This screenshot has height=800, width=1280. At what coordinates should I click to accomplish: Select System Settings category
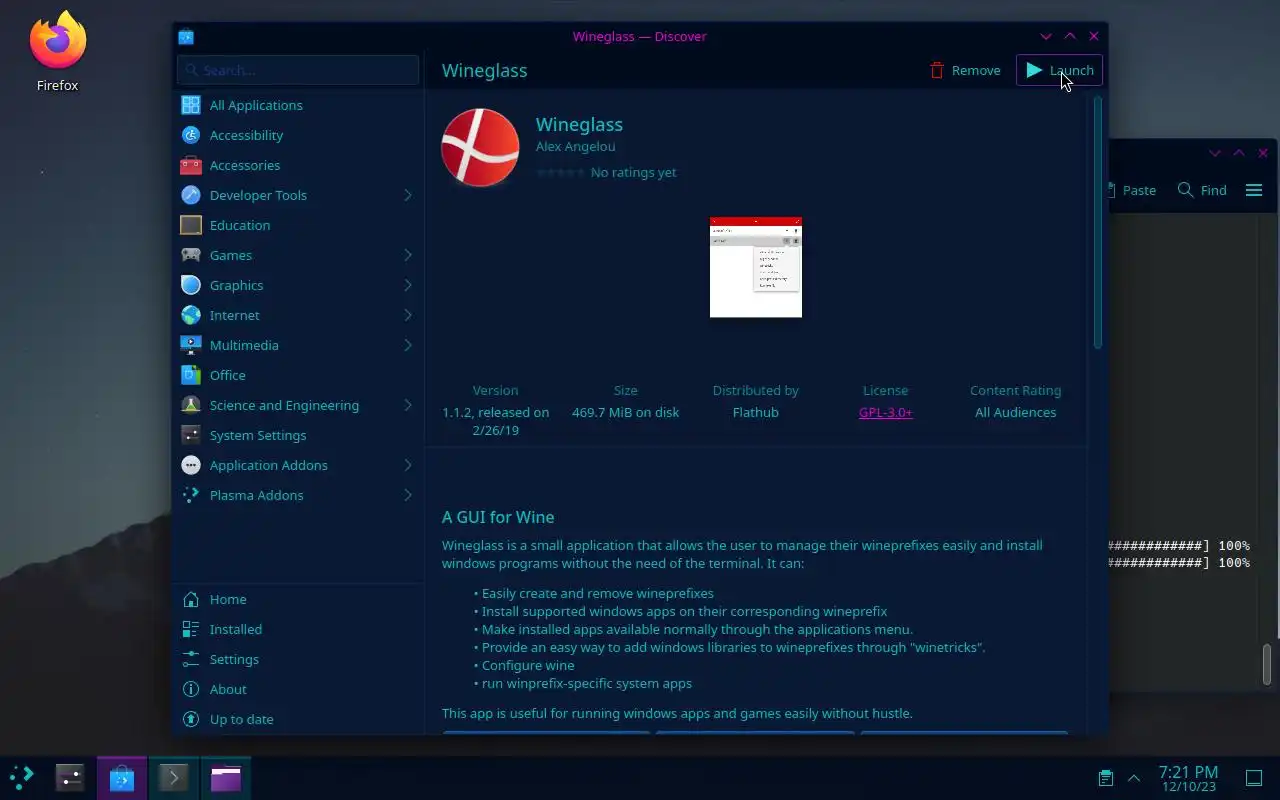point(298,435)
